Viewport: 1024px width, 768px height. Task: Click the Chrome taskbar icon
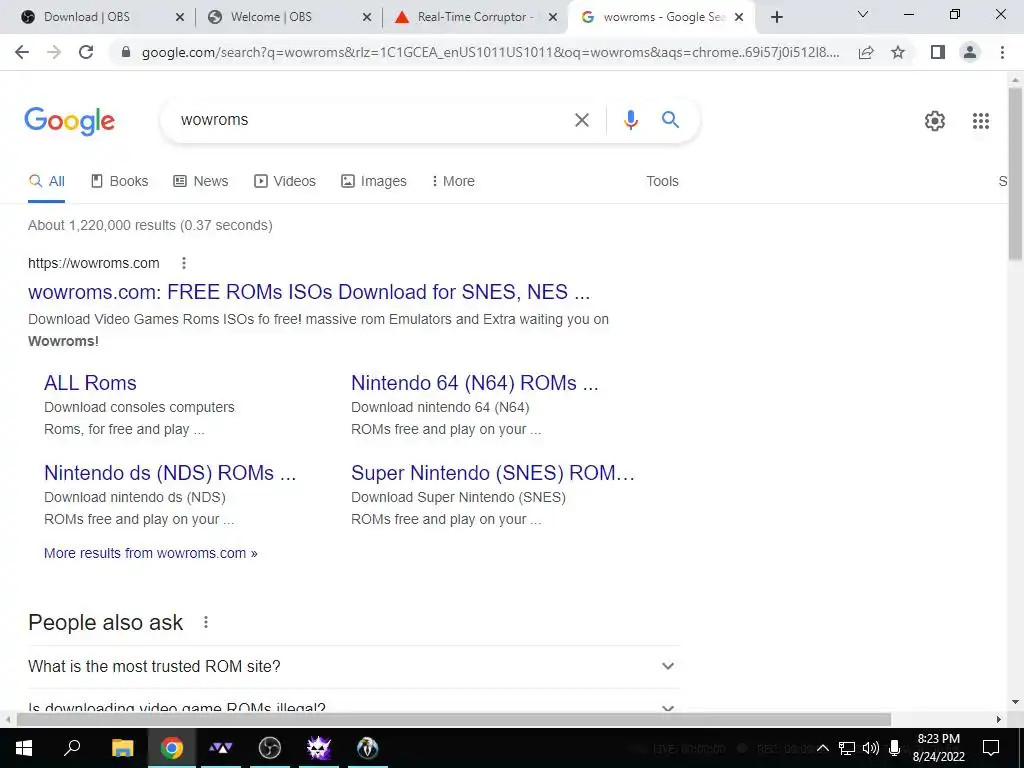172,748
